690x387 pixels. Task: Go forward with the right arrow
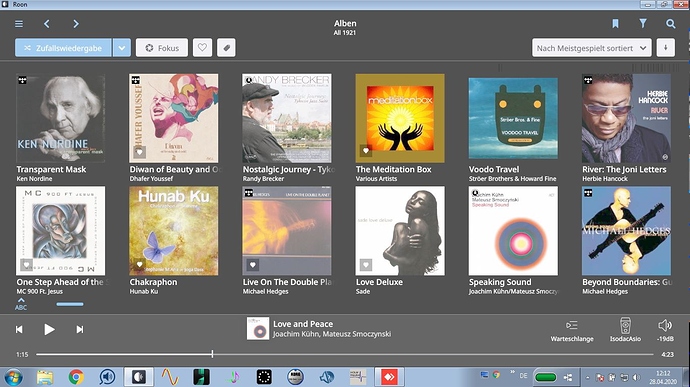[x=76, y=24]
